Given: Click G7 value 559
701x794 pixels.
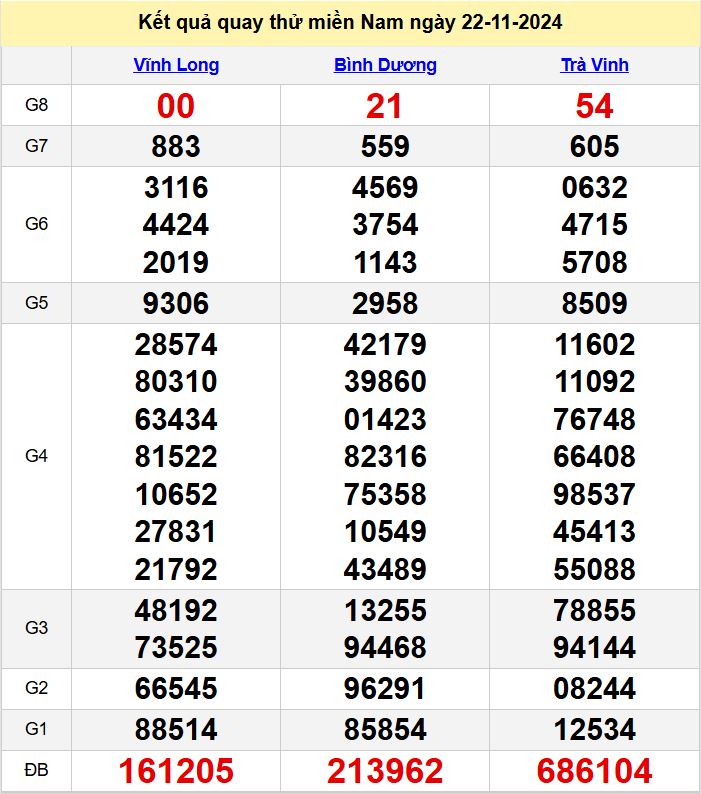Looking at the screenshot, I should [x=385, y=146].
